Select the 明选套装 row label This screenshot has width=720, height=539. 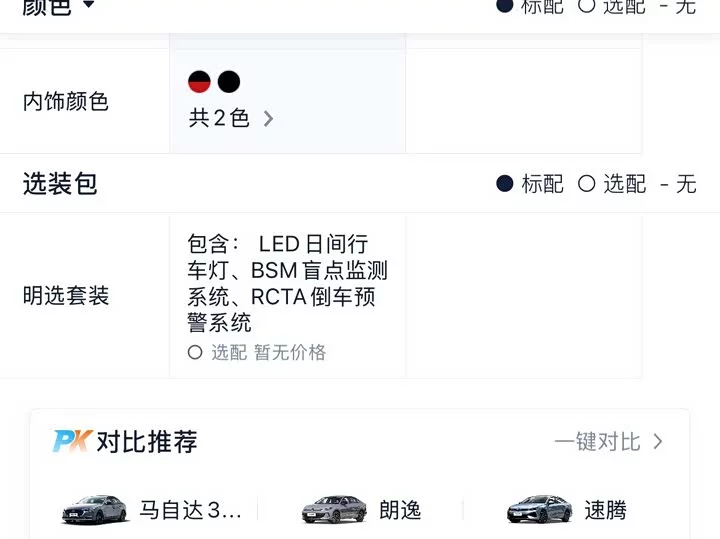point(66,295)
